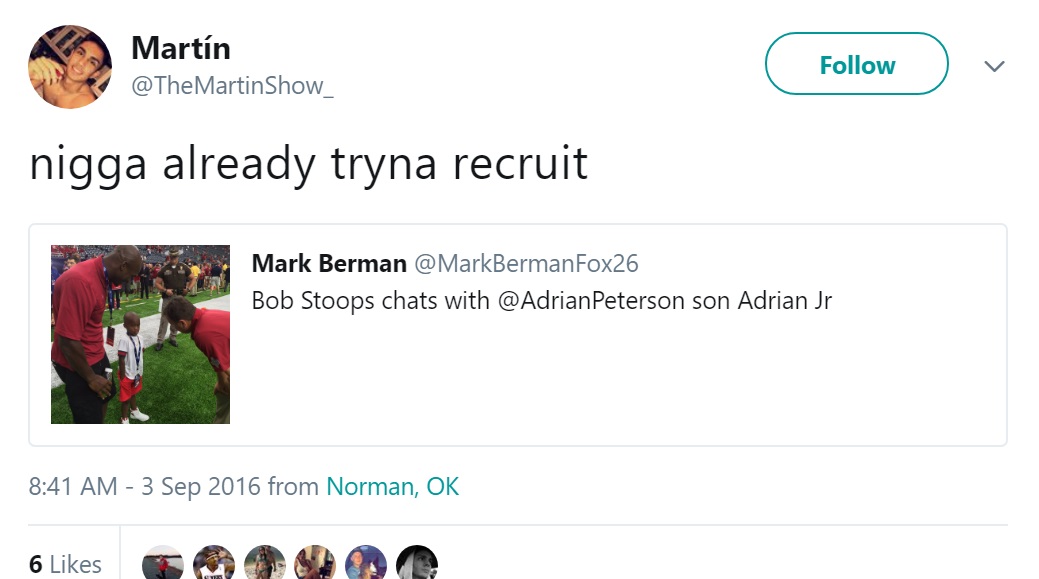Click the main tweet text
1039x579 pixels.
point(309,164)
